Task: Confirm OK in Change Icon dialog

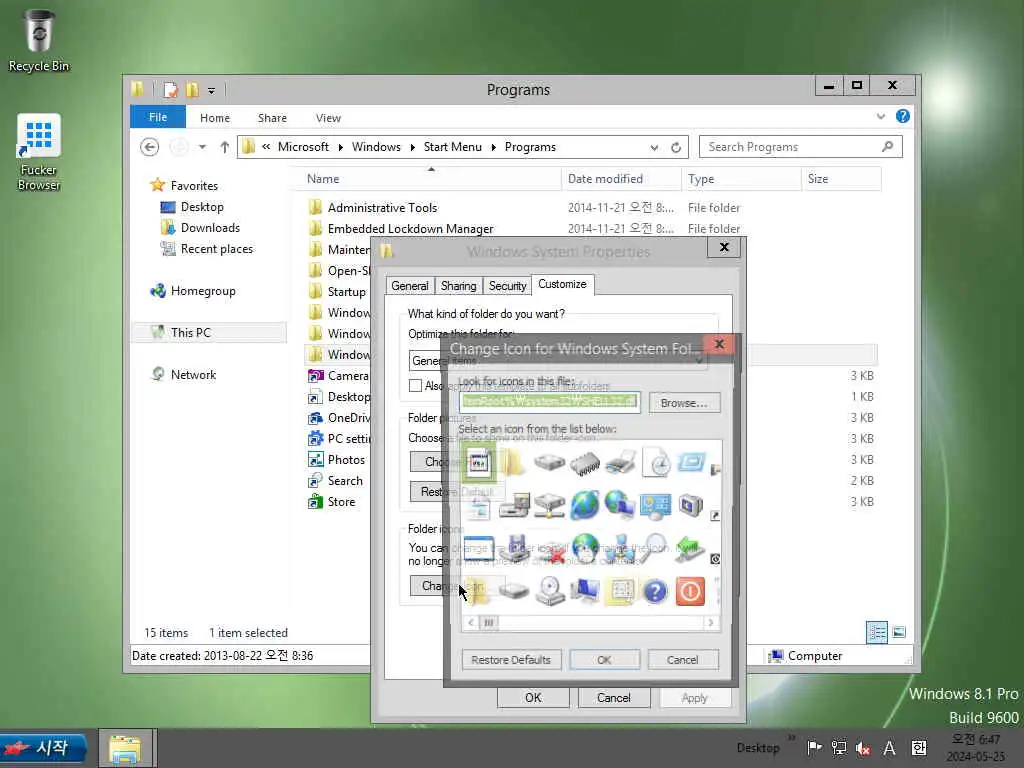Action: coord(605,660)
